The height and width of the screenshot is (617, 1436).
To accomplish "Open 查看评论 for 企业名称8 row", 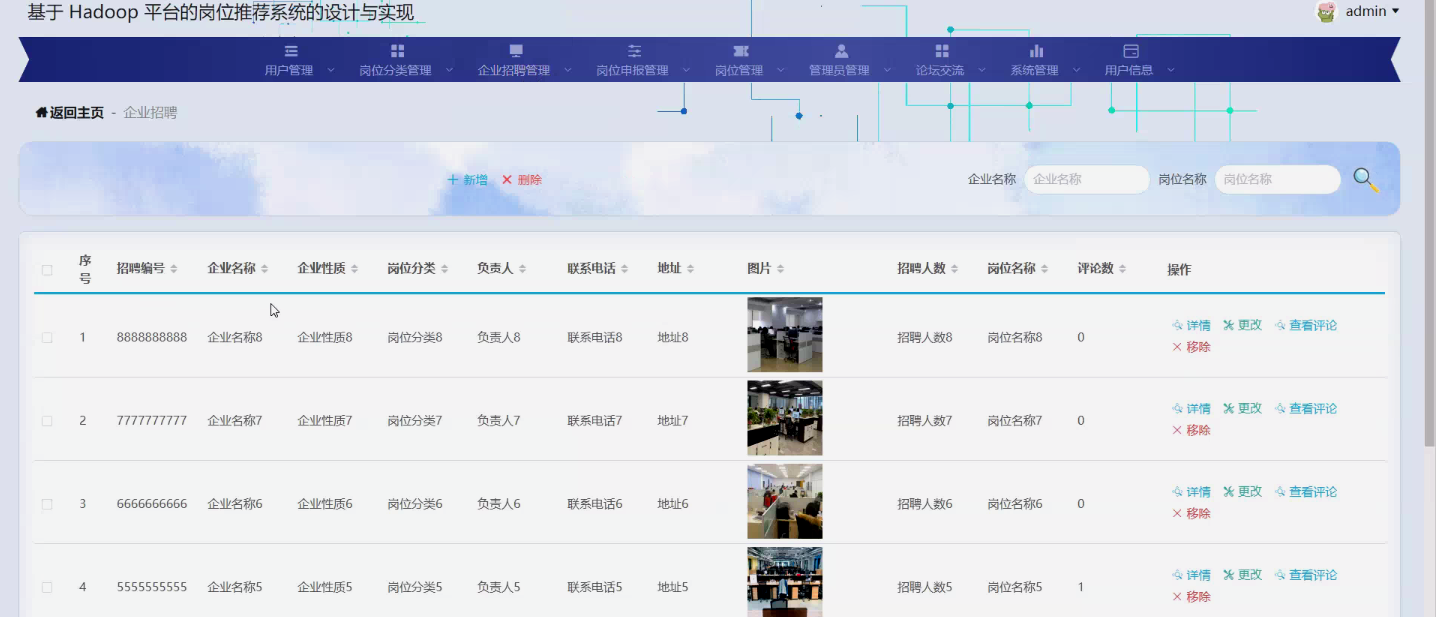I will (1312, 325).
